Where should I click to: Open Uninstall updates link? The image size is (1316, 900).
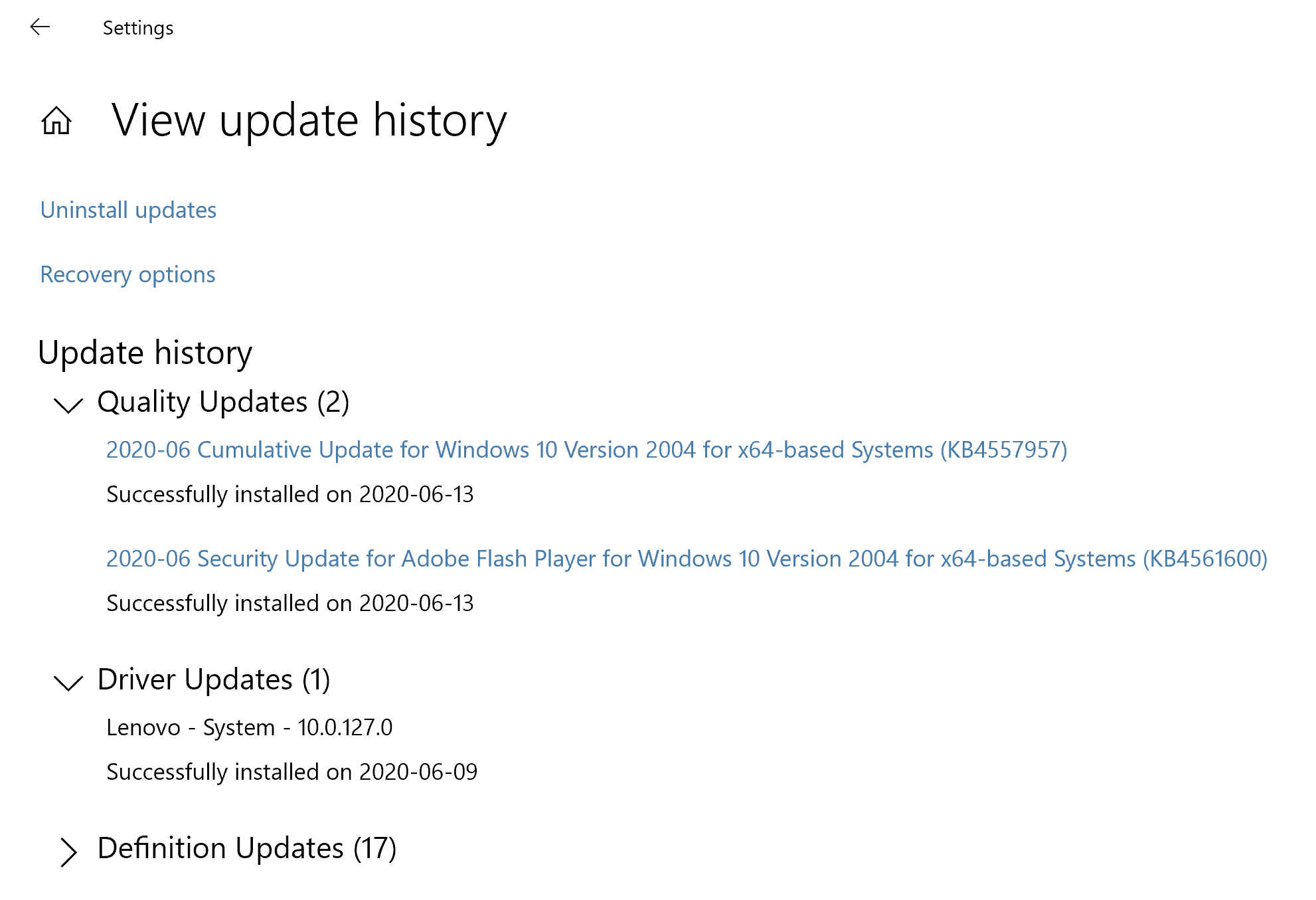pyautogui.click(x=128, y=210)
